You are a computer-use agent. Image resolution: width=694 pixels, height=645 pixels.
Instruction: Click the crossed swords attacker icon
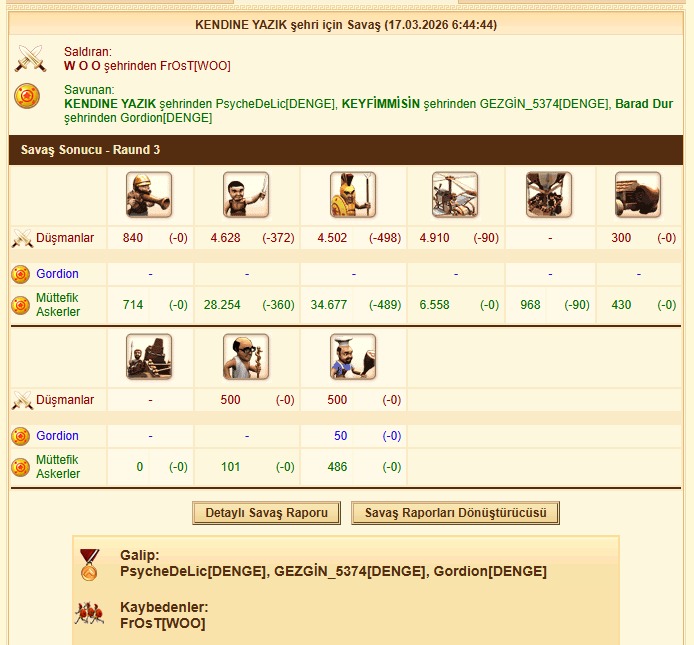pyautogui.click(x=30, y=58)
